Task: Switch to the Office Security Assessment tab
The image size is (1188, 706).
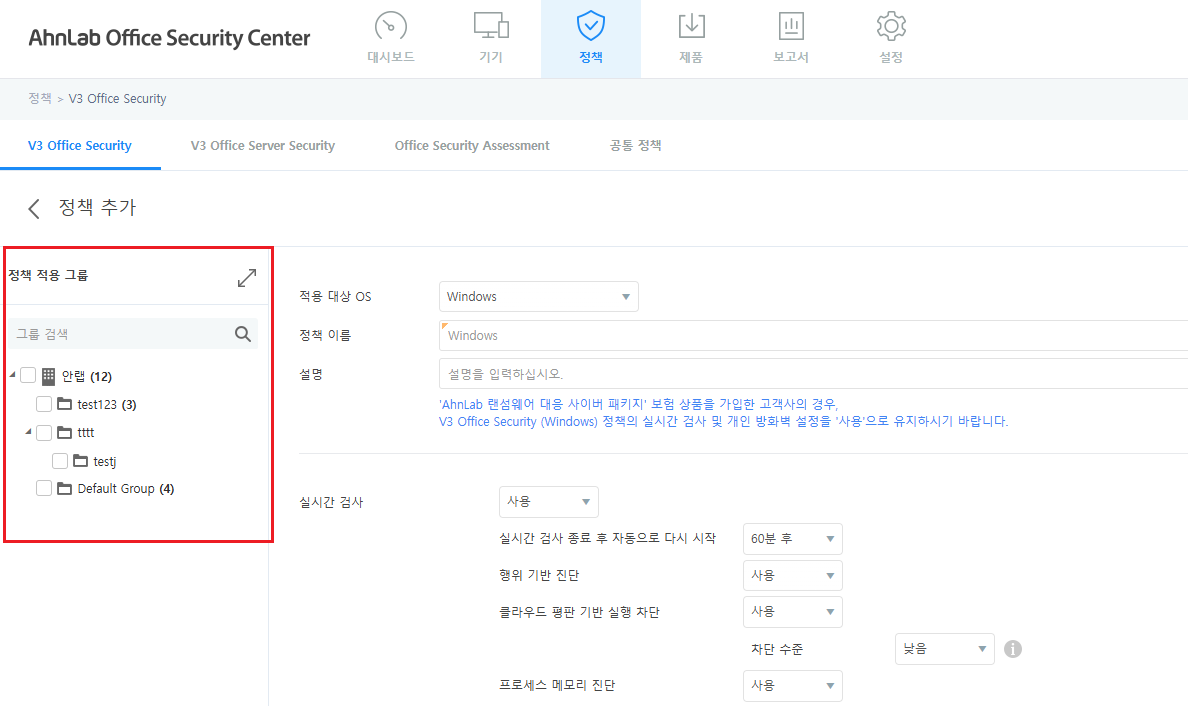Action: 472,145
